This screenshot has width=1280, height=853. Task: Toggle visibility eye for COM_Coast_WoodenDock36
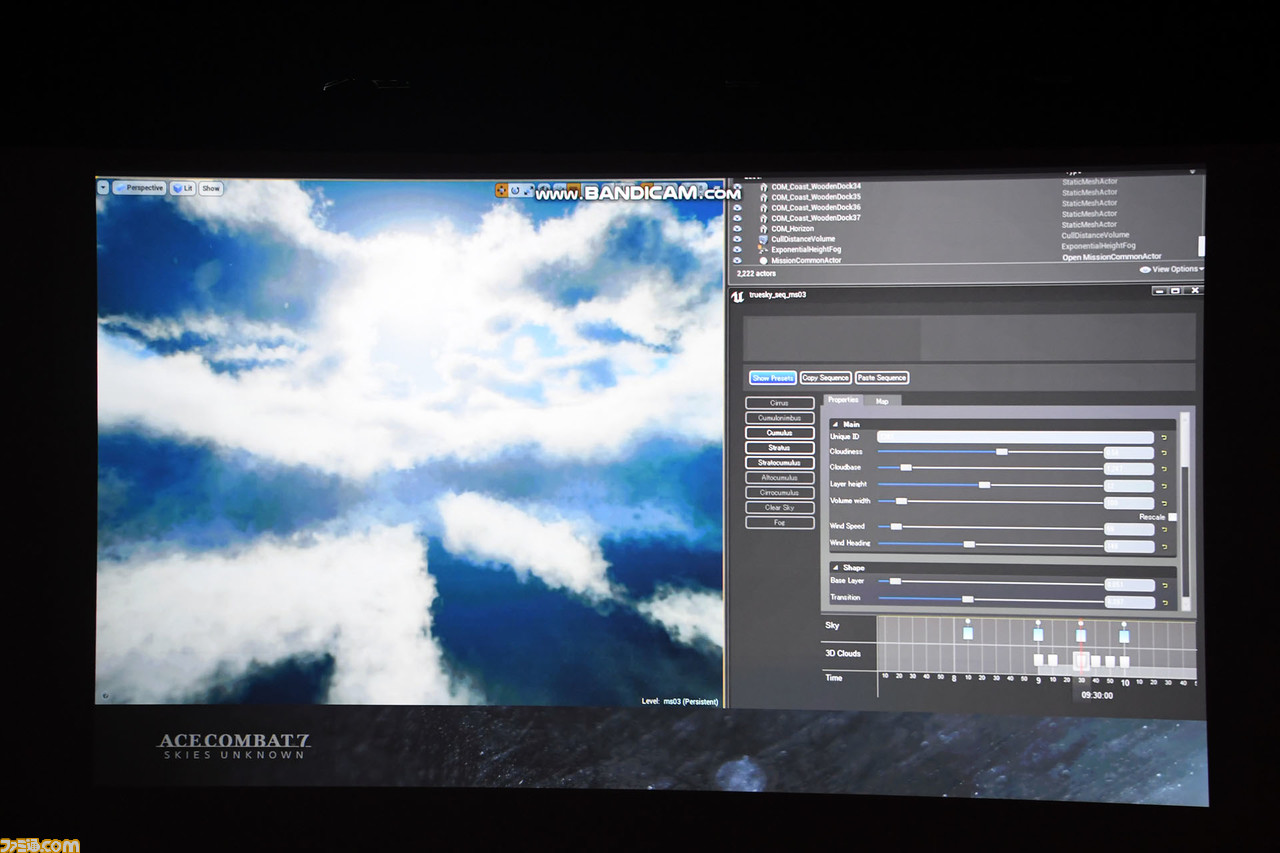click(x=738, y=208)
